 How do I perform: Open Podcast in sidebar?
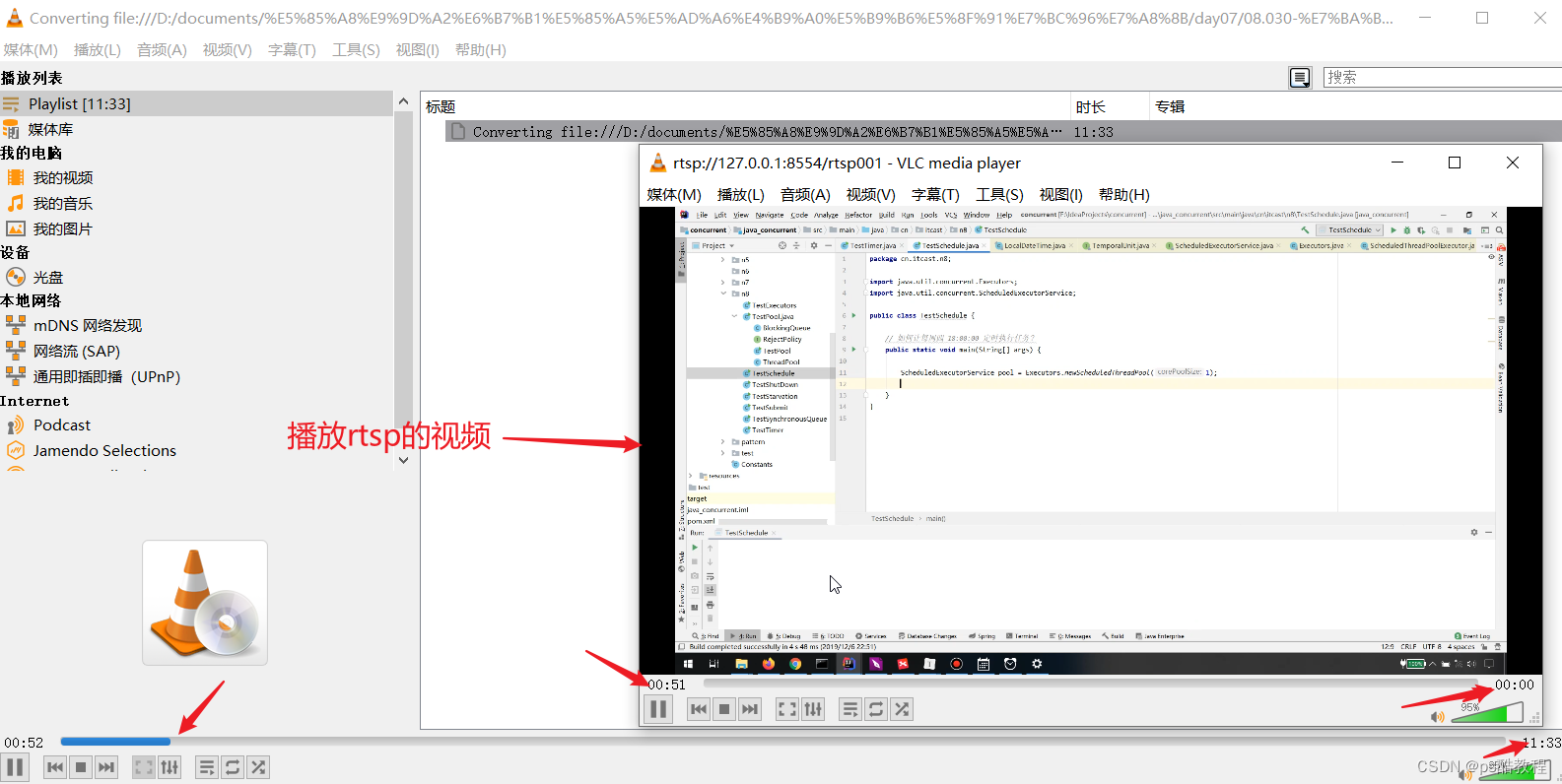62,425
